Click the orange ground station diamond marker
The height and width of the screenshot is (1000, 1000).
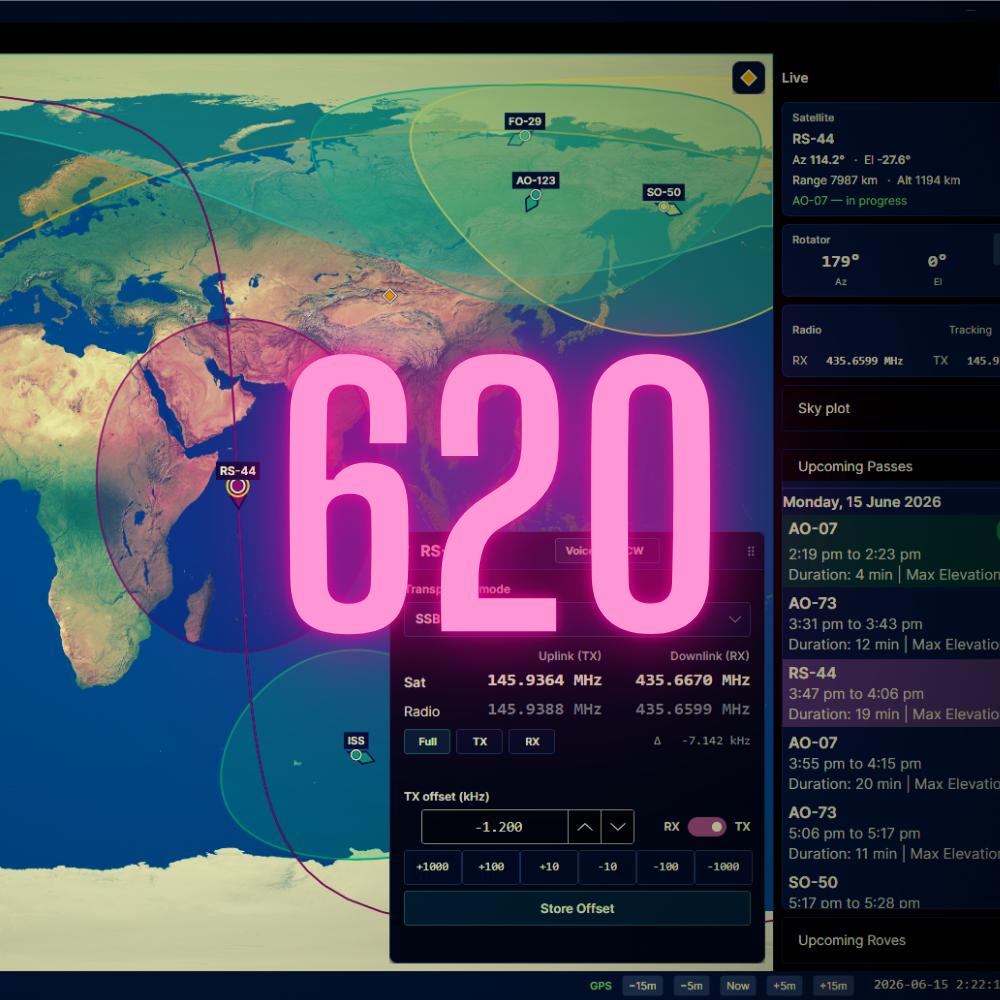point(390,296)
